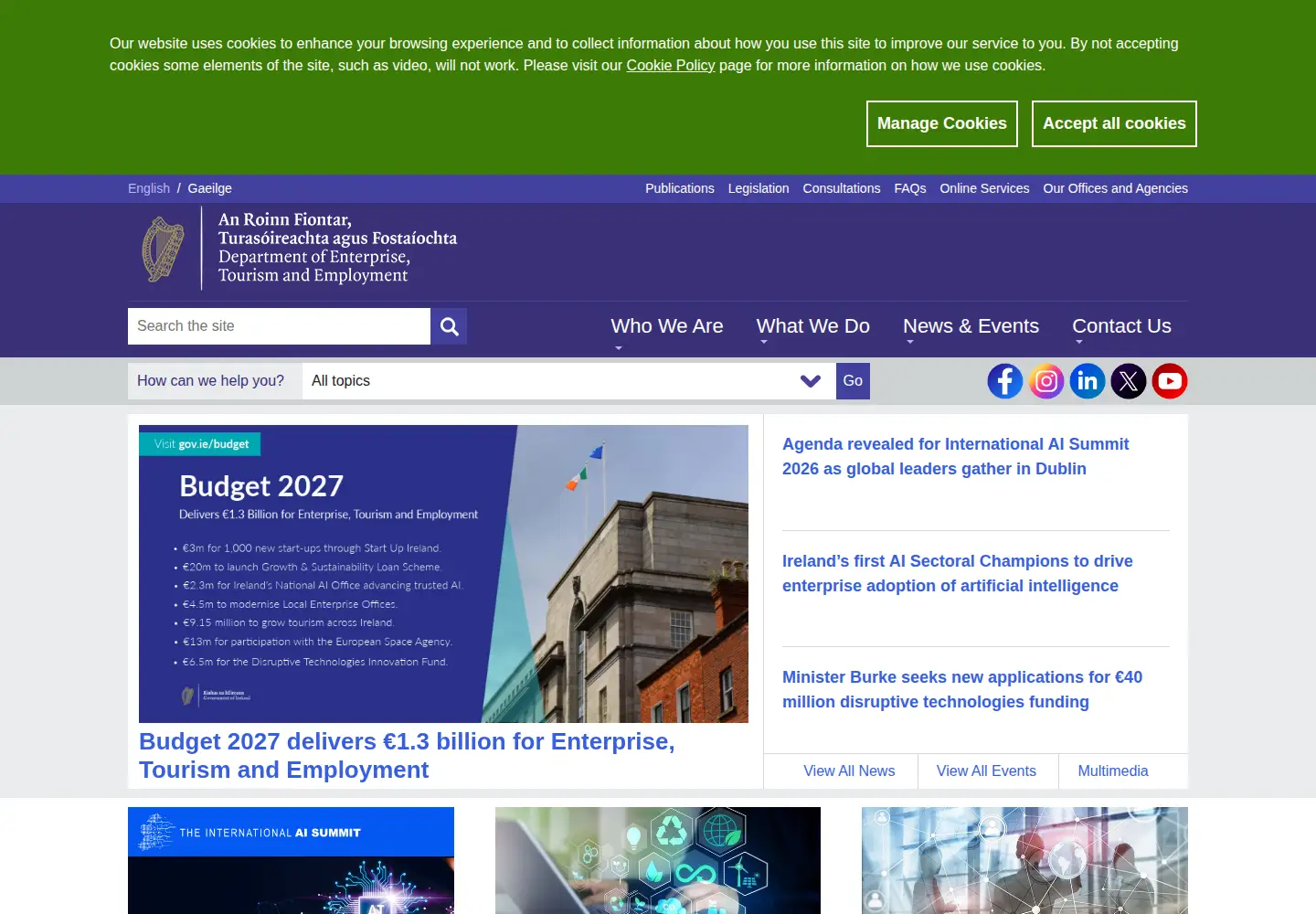Click Accept all cookies button
The height and width of the screenshot is (914, 1316).
(1114, 123)
